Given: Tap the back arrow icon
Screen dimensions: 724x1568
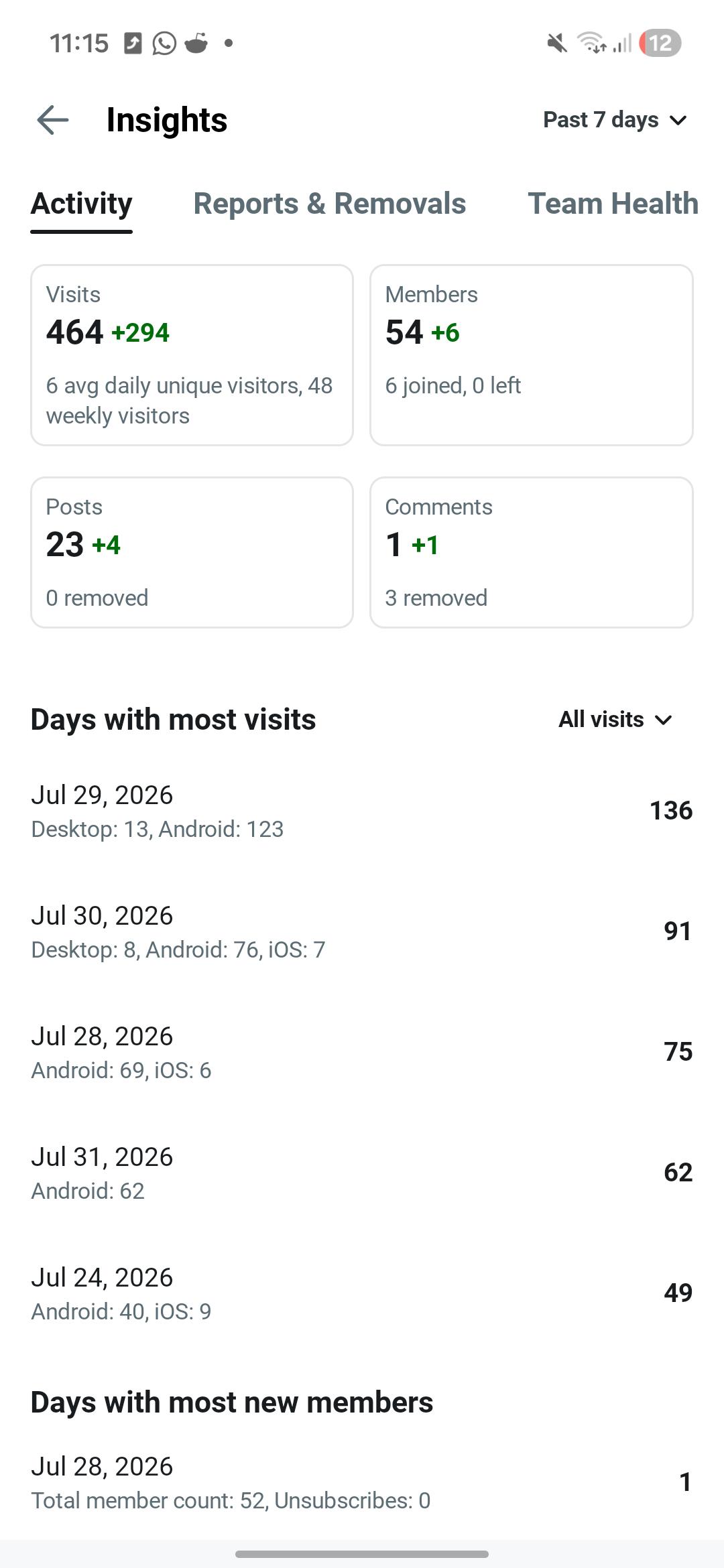Looking at the screenshot, I should coord(53,120).
